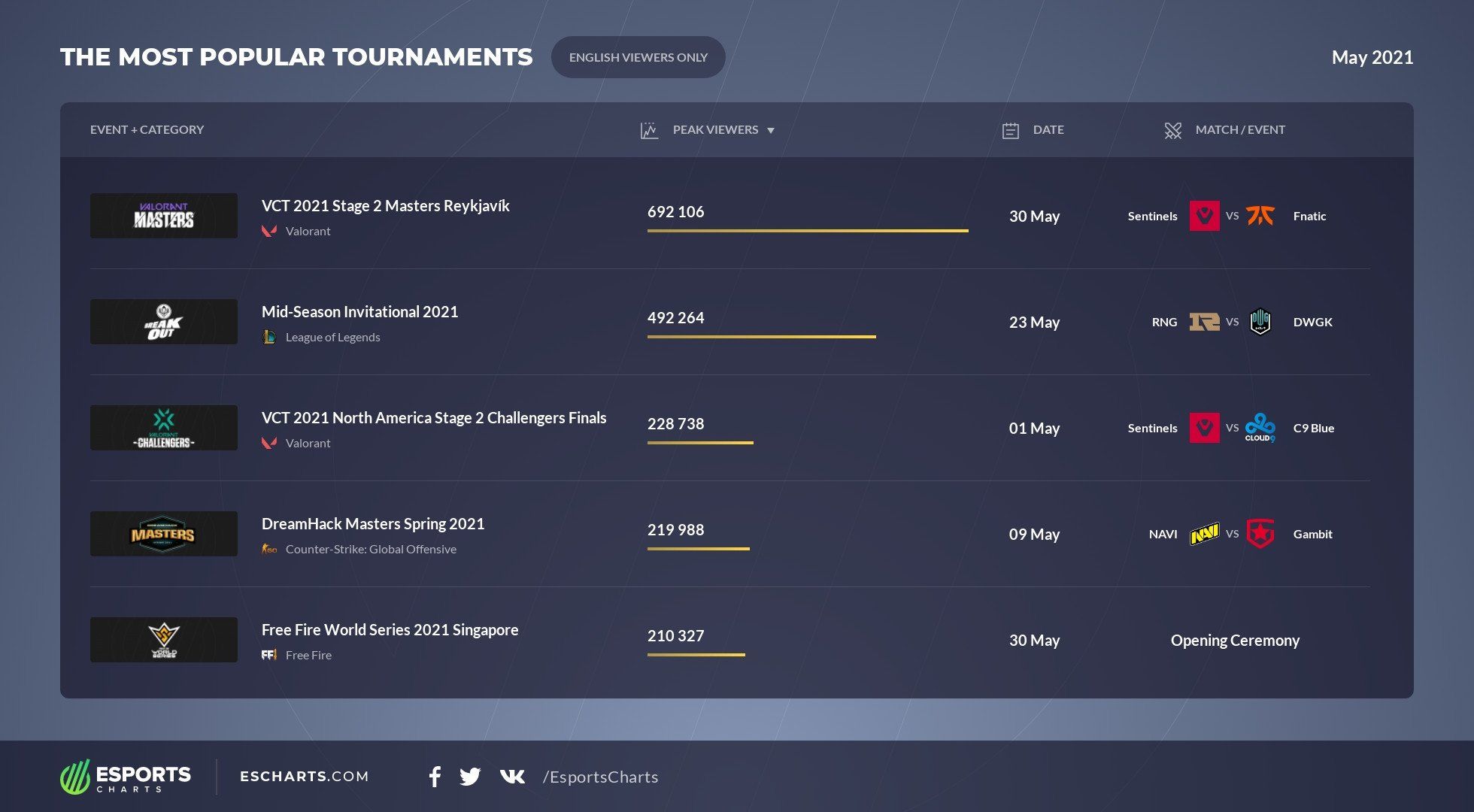Click the League of Legends game icon
Image resolution: width=1474 pixels, height=812 pixels.
tap(269, 337)
